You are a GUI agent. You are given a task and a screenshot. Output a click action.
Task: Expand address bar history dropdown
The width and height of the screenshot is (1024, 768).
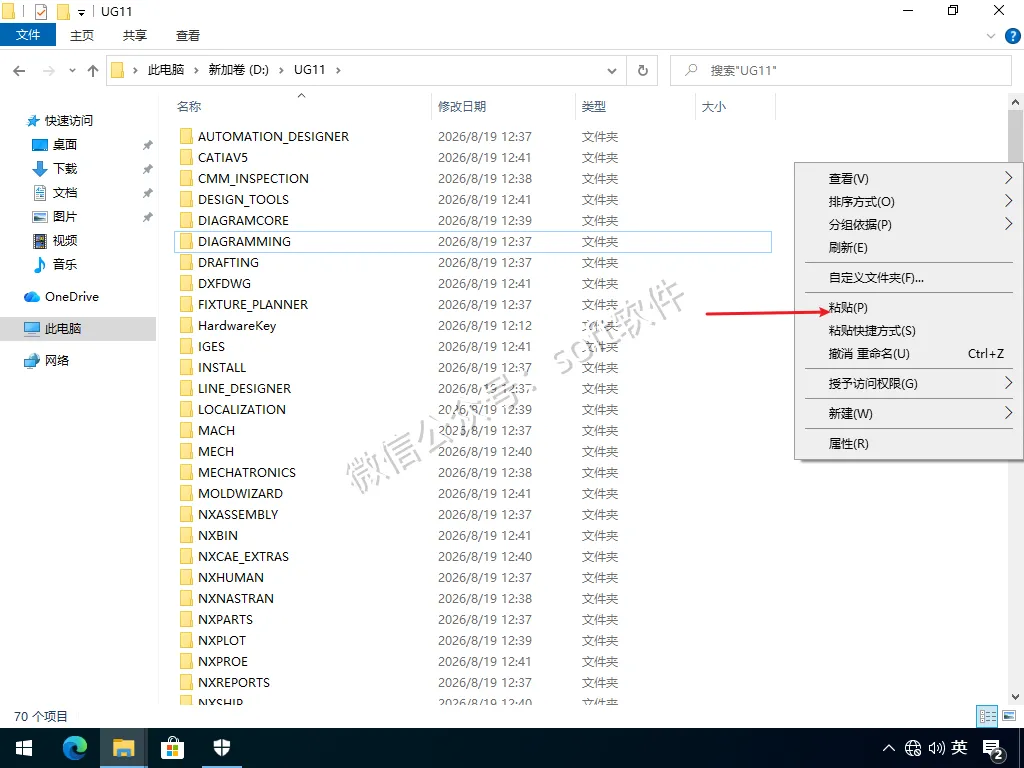(612, 71)
